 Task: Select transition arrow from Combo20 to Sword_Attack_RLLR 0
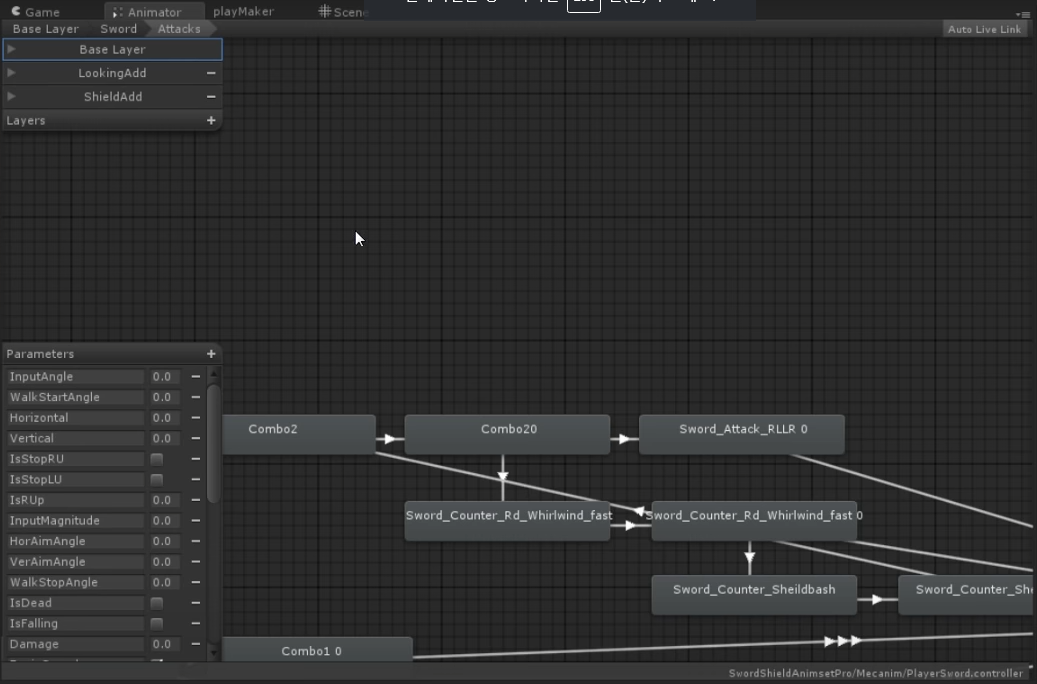tap(624, 439)
